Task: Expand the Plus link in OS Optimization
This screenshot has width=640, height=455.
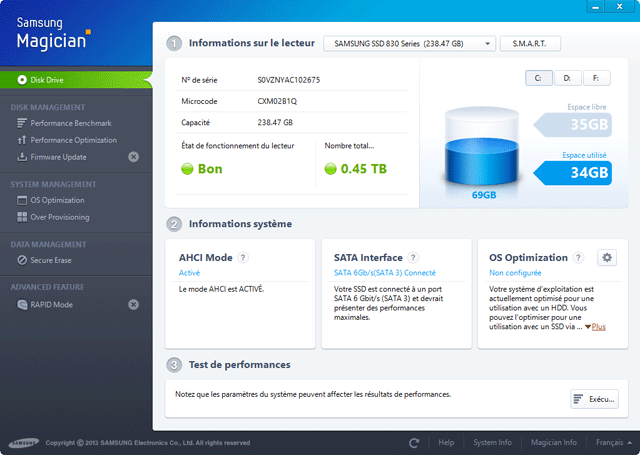Action: 596,327
